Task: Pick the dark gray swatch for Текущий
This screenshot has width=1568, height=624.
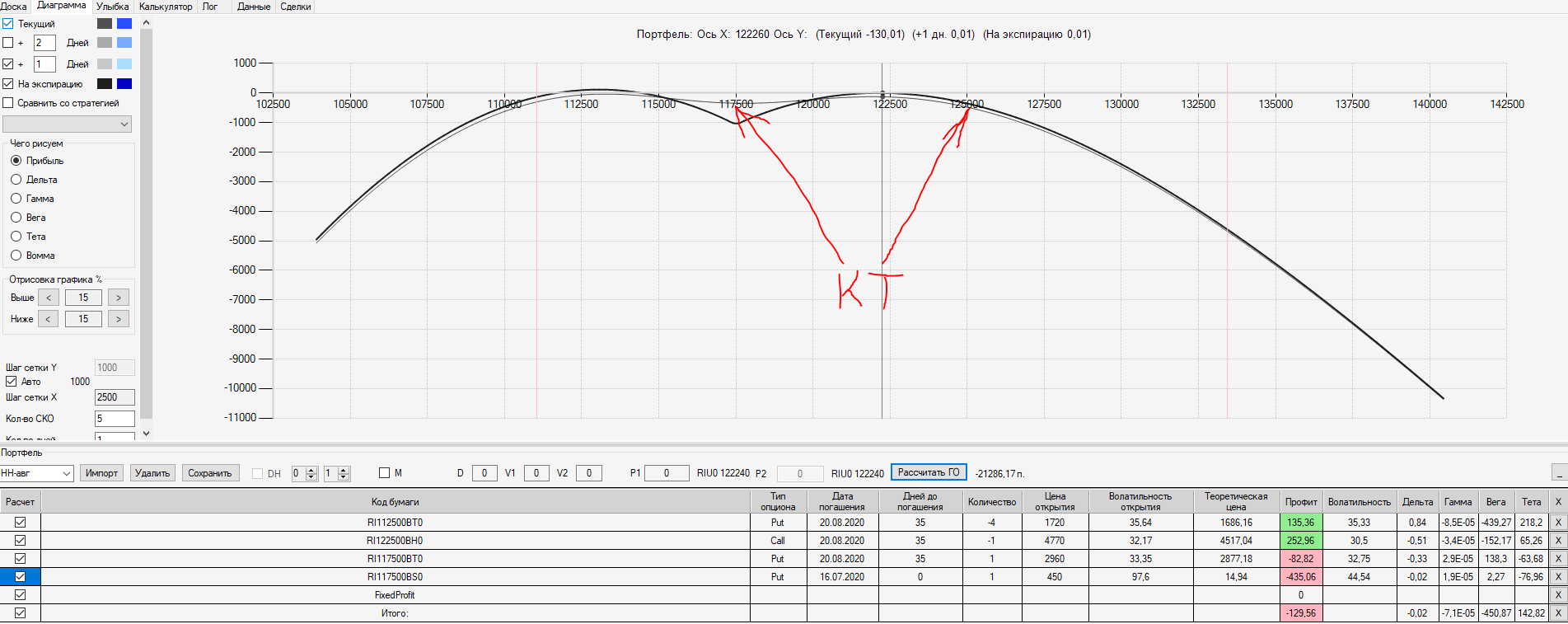Action: [x=105, y=24]
